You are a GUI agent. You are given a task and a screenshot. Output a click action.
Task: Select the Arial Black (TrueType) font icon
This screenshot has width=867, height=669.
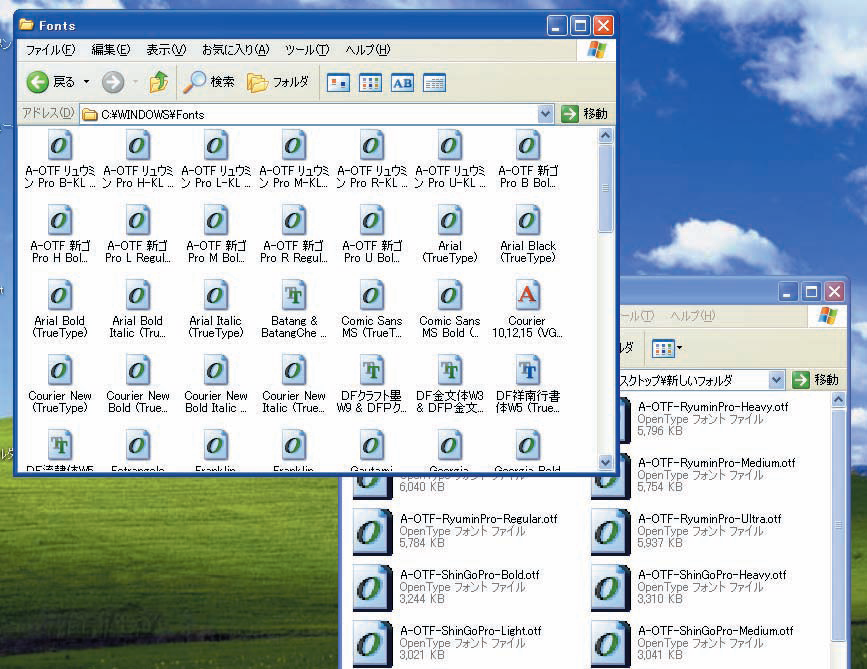527,221
